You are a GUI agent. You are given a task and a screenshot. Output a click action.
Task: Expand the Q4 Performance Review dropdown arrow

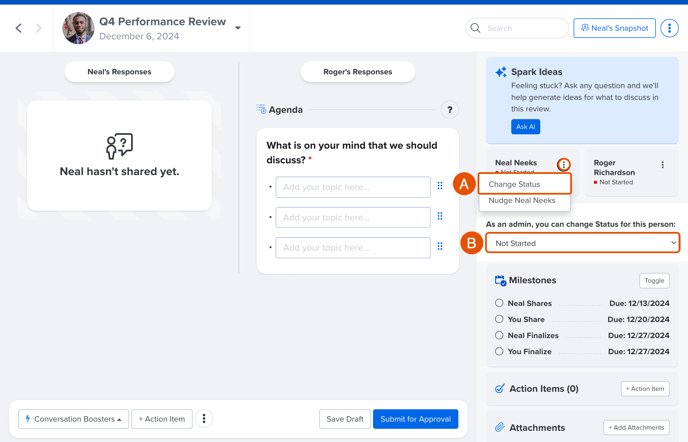pyautogui.click(x=238, y=28)
